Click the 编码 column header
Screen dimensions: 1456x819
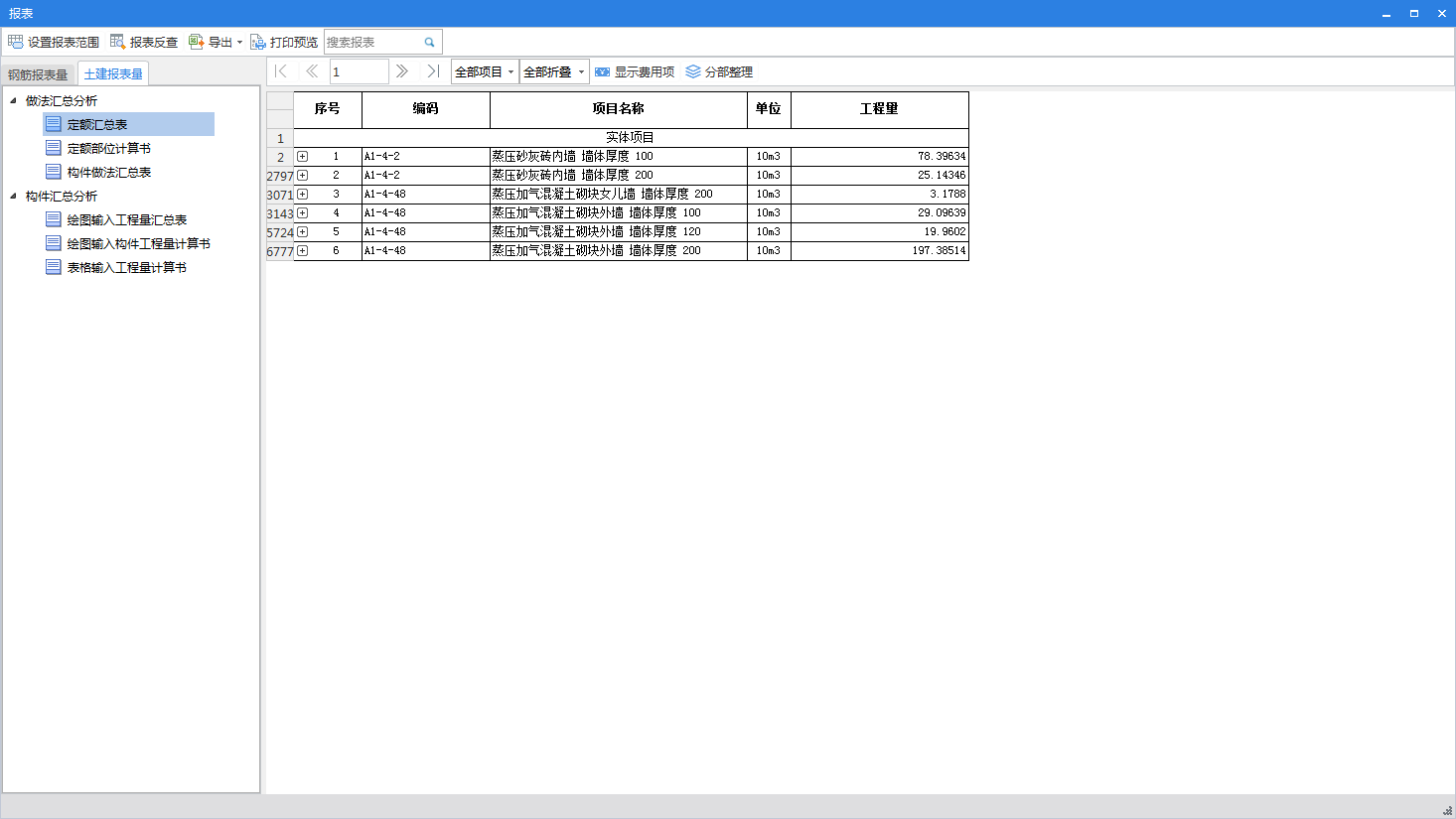click(x=426, y=109)
